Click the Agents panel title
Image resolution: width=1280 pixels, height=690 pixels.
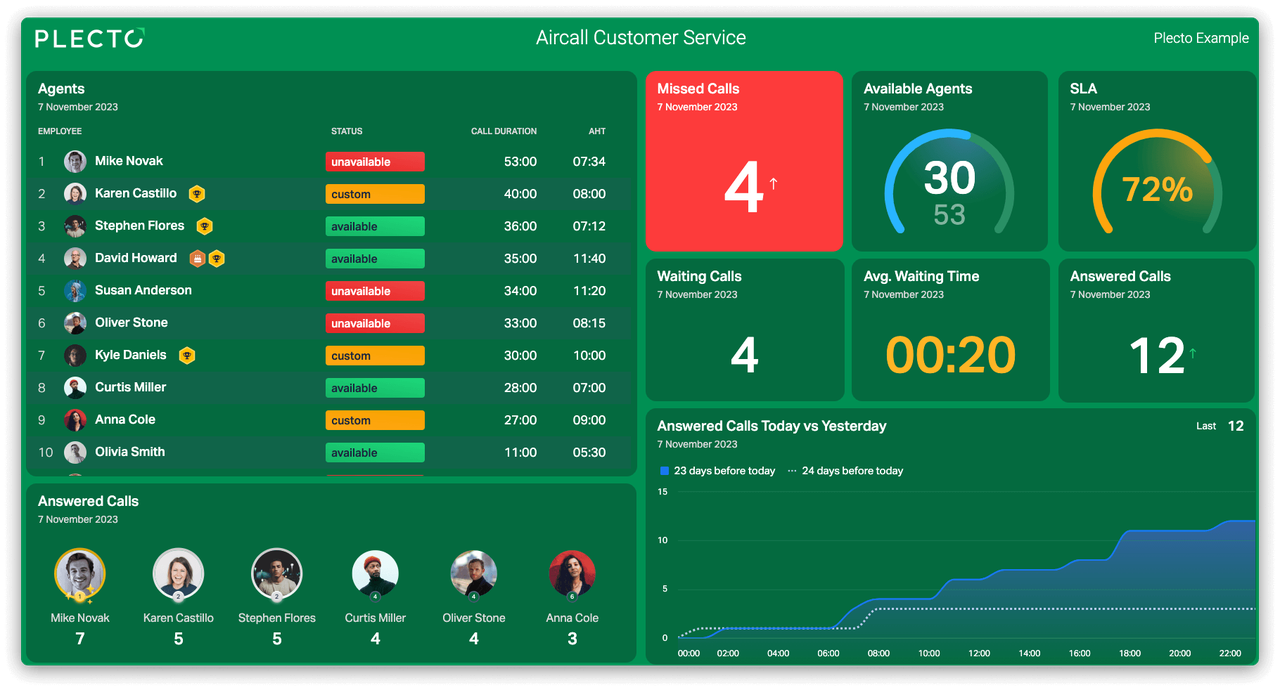tap(61, 89)
